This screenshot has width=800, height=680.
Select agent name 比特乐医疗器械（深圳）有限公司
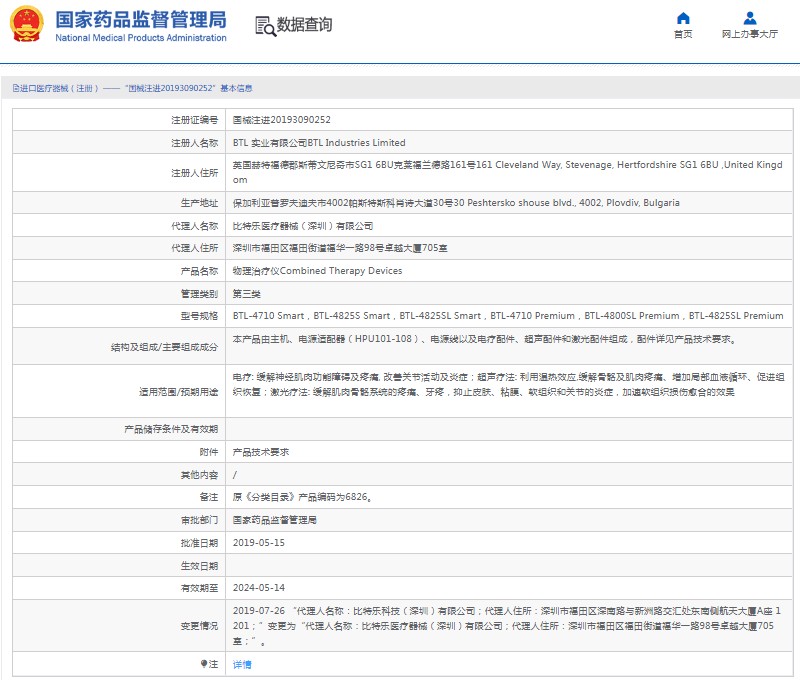point(303,226)
